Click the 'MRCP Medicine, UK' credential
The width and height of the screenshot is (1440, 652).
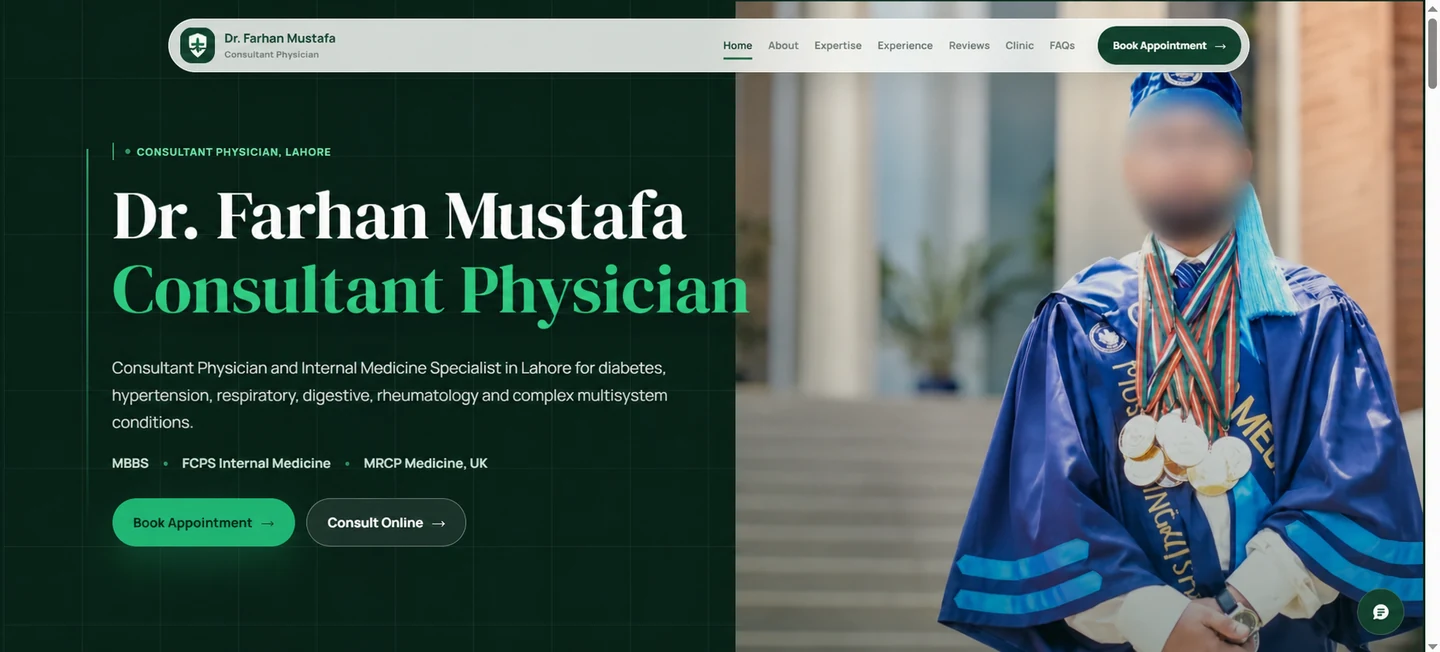pyautogui.click(x=426, y=463)
